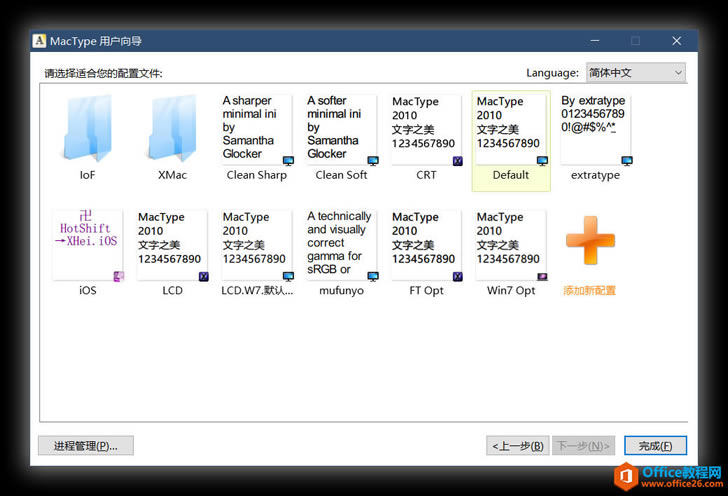Click the 下一步(N)> button

tap(584, 446)
